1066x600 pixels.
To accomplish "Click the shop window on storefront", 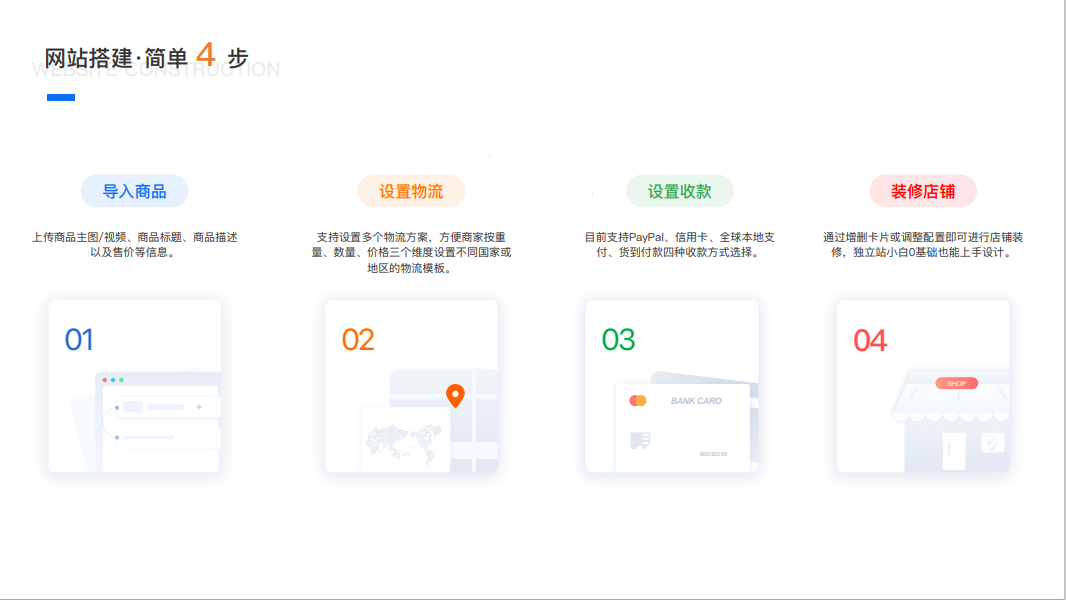I will [993, 442].
